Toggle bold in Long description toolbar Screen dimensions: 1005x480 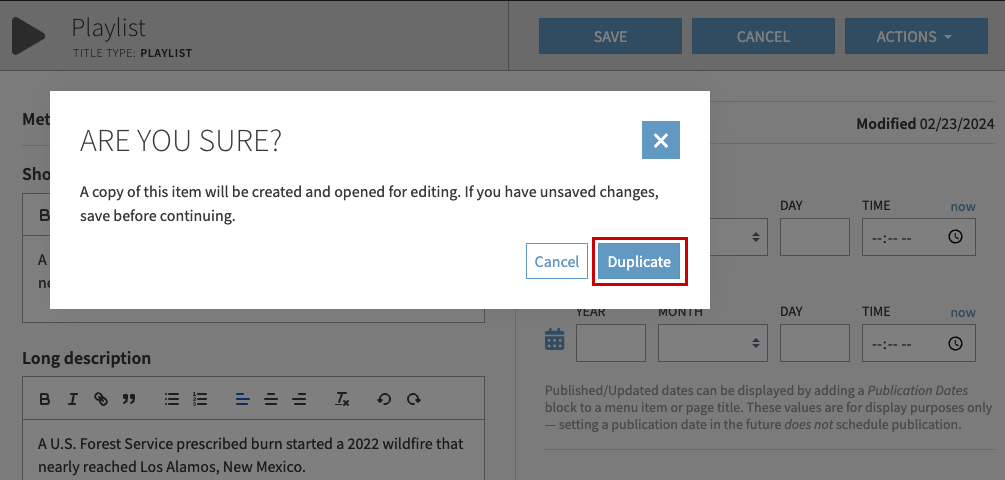(45, 399)
